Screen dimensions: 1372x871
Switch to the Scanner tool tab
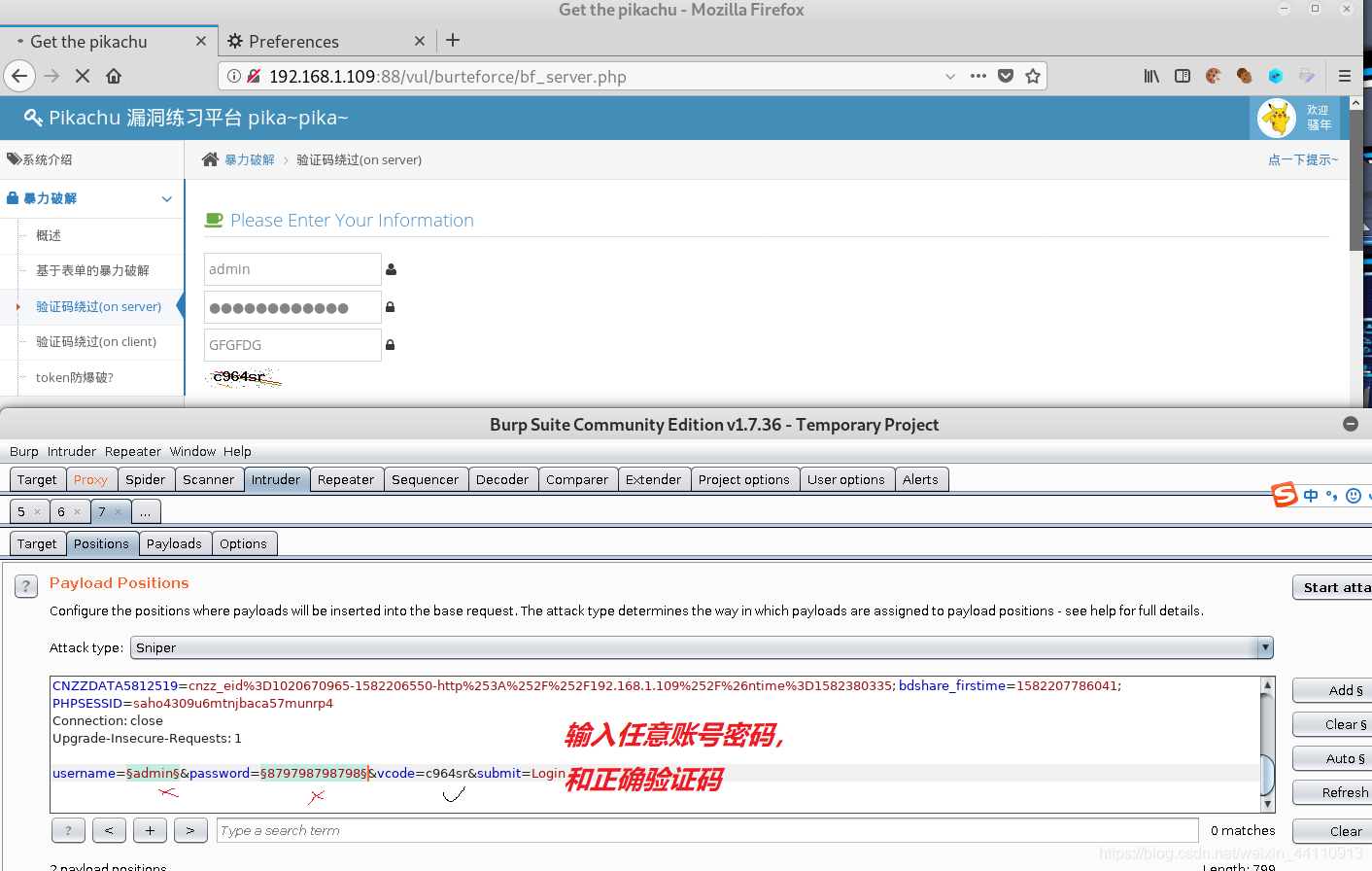[x=208, y=479]
